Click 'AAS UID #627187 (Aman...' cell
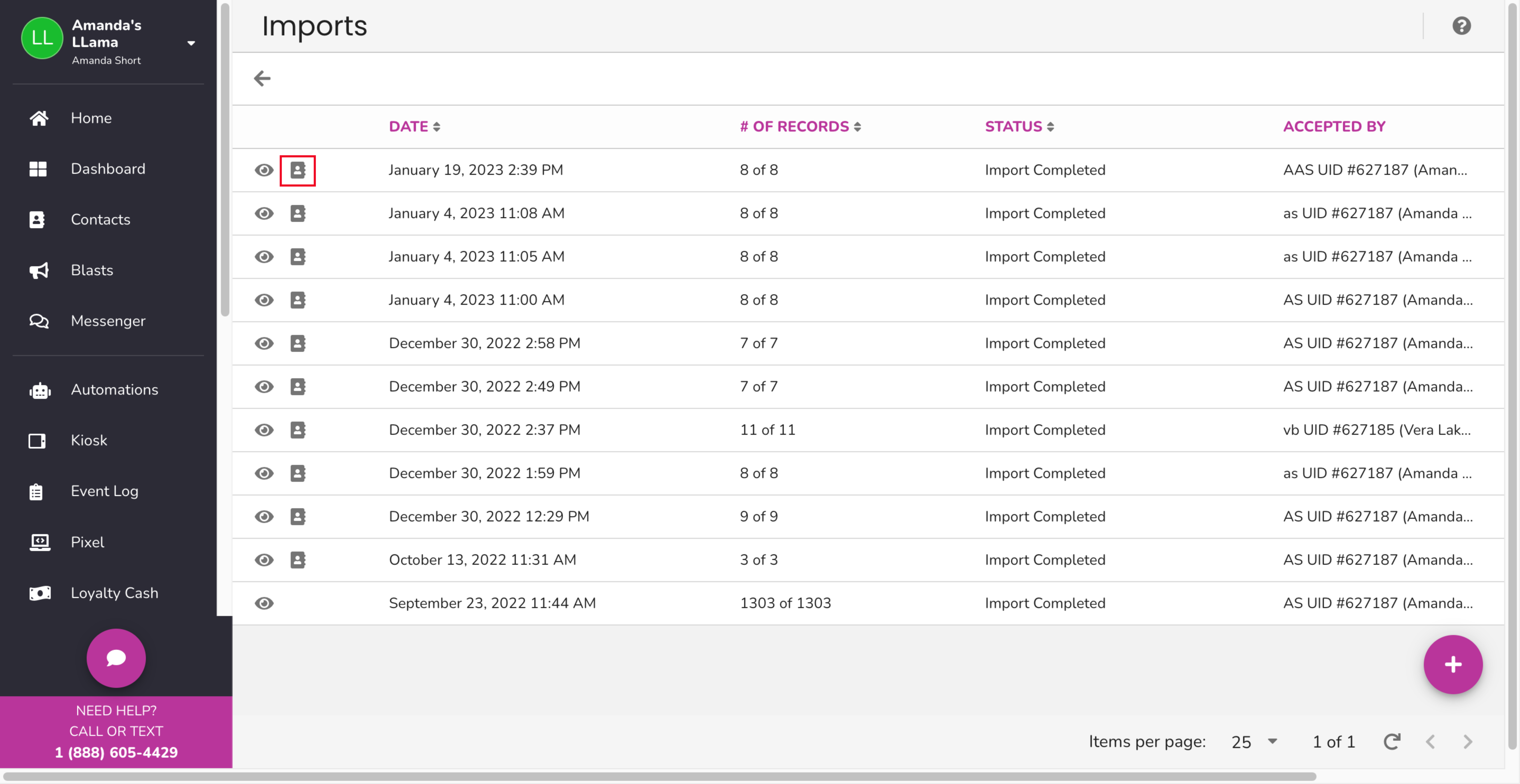Screen dimensions: 1520x784 tap(1375, 170)
